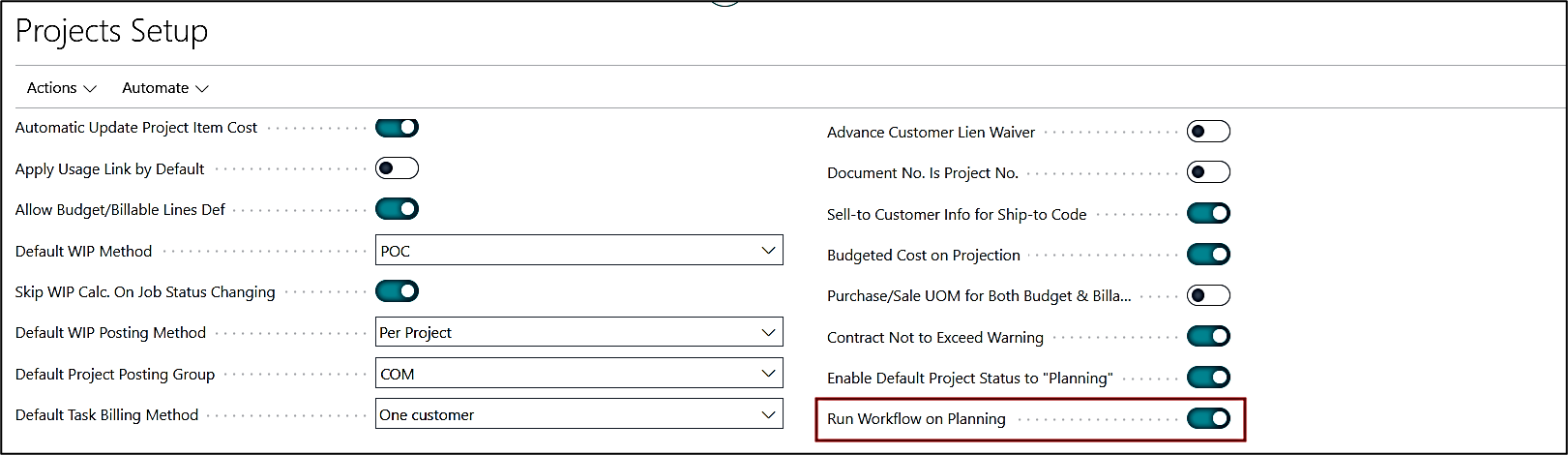Disable Contract Not to Exceed Warning
Screen dimensions: 1568x455
click(1208, 337)
